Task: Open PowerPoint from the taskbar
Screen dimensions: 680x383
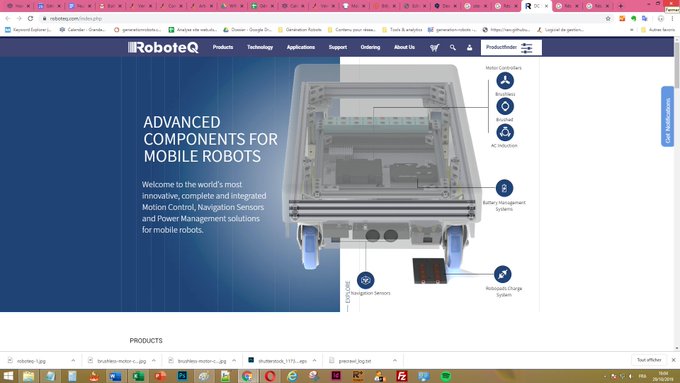Action: coord(160,376)
